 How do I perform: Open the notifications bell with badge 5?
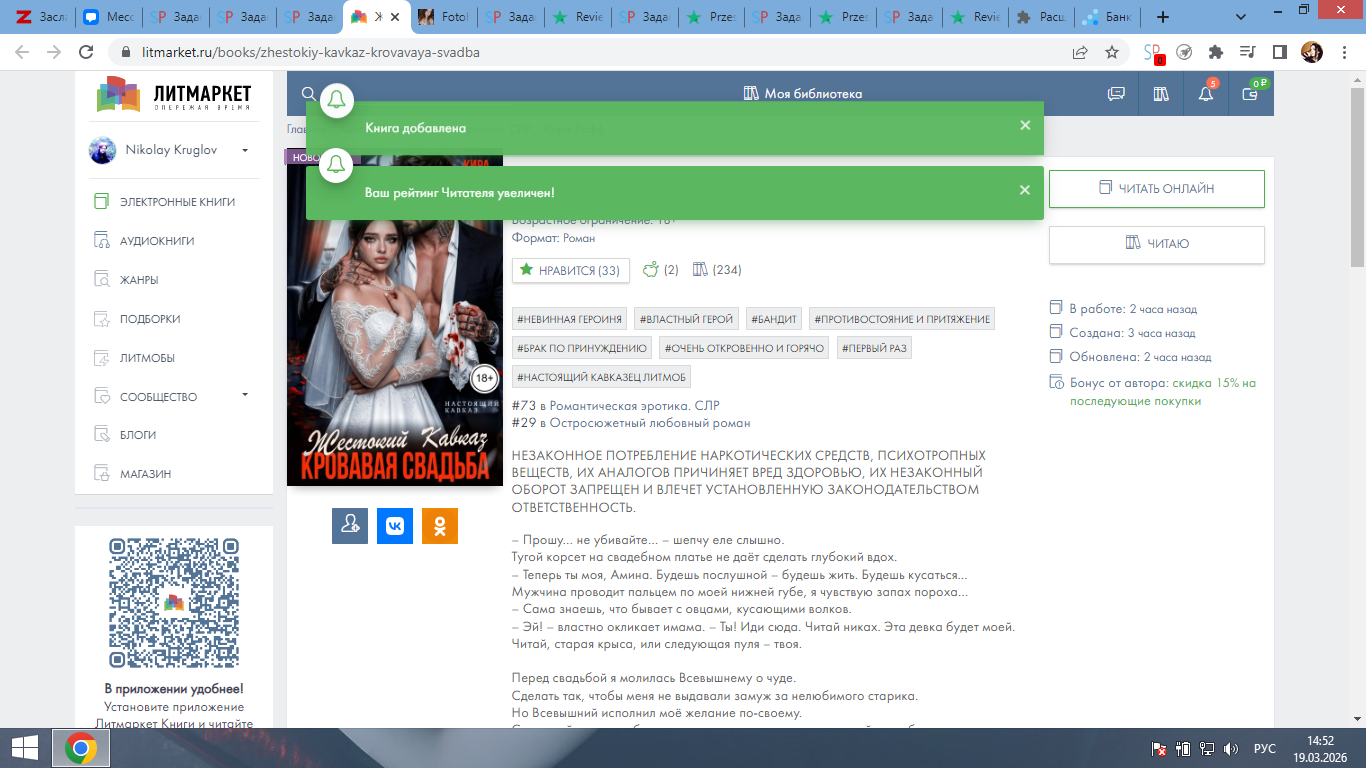click(x=1207, y=93)
